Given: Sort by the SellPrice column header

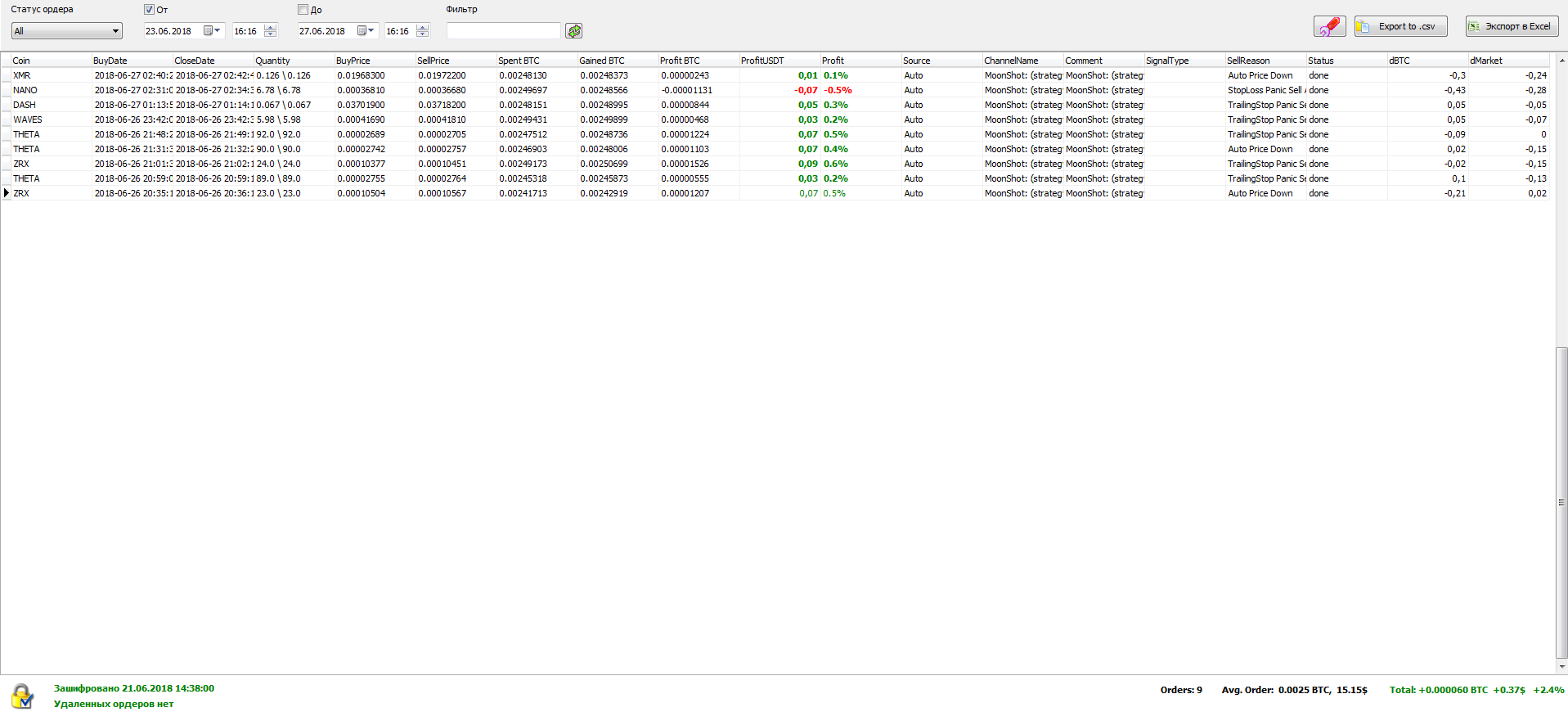Looking at the screenshot, I should point(456,61).
